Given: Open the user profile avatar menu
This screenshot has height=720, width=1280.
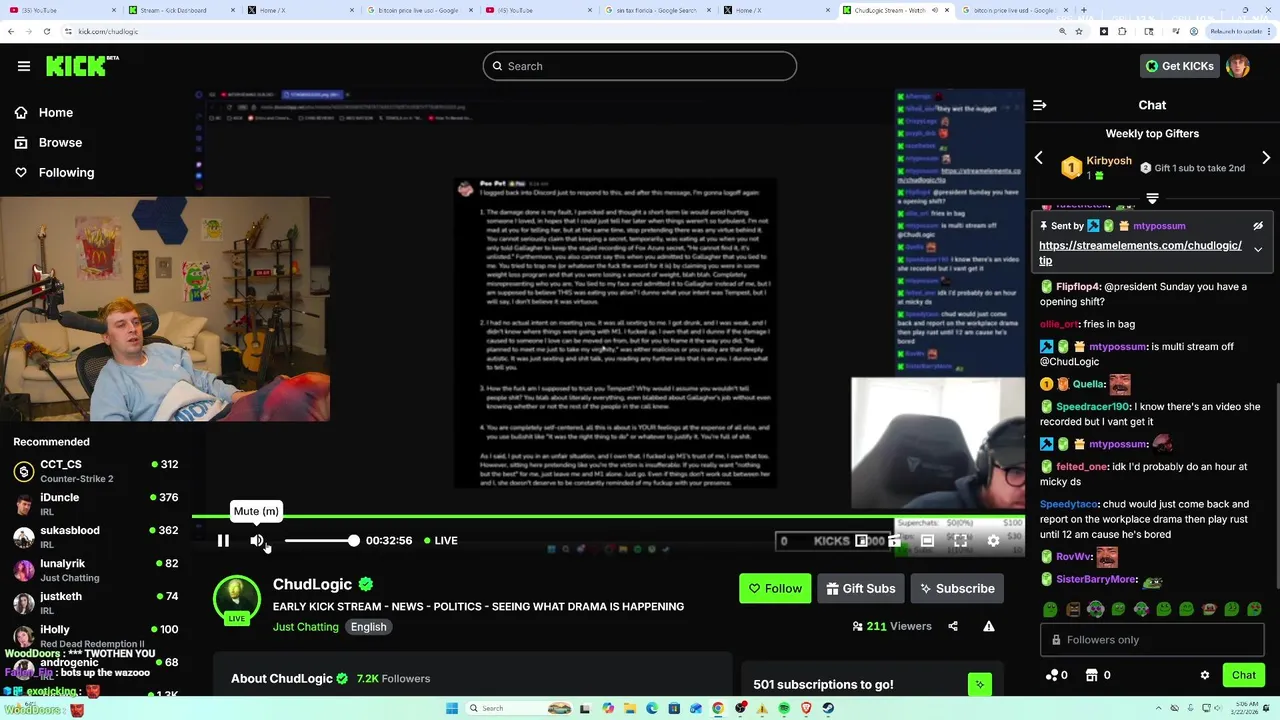Looking at the screenshot, I should pyautogui.click(x=1238, y=66).
